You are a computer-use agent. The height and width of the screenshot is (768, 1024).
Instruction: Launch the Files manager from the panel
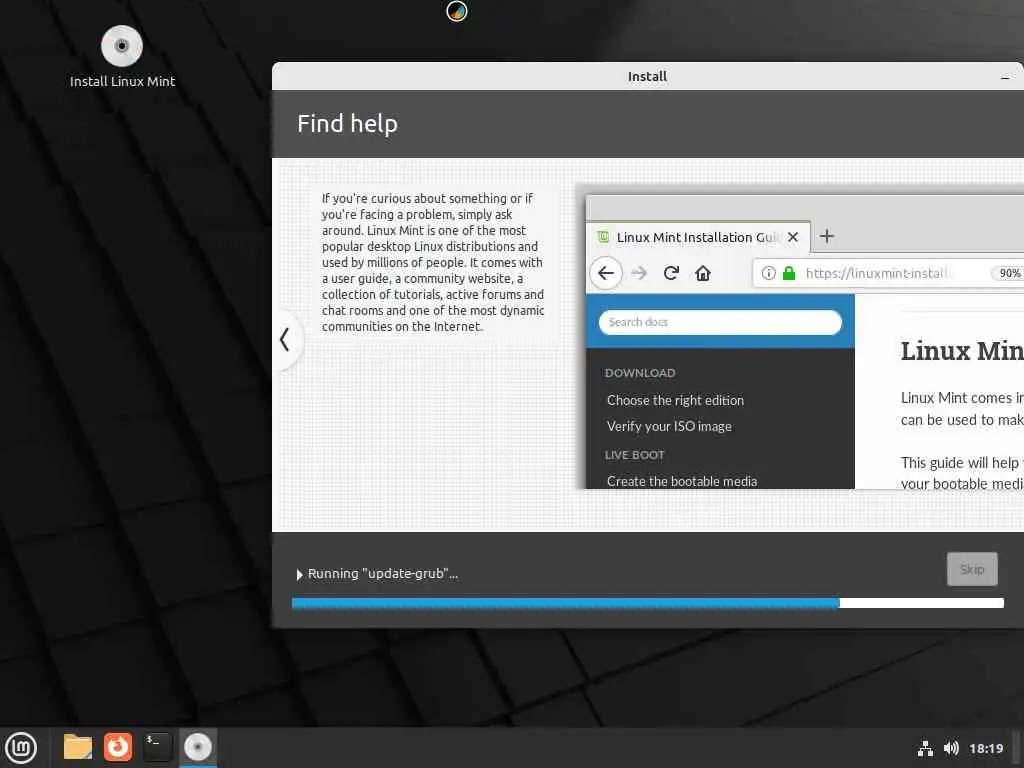pyautogui.click(x=78, y=747)
